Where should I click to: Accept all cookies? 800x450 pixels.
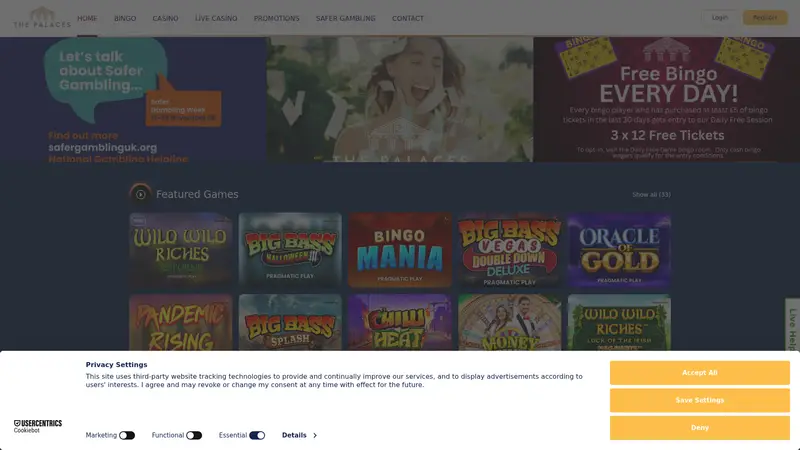[x=699, y=372]
